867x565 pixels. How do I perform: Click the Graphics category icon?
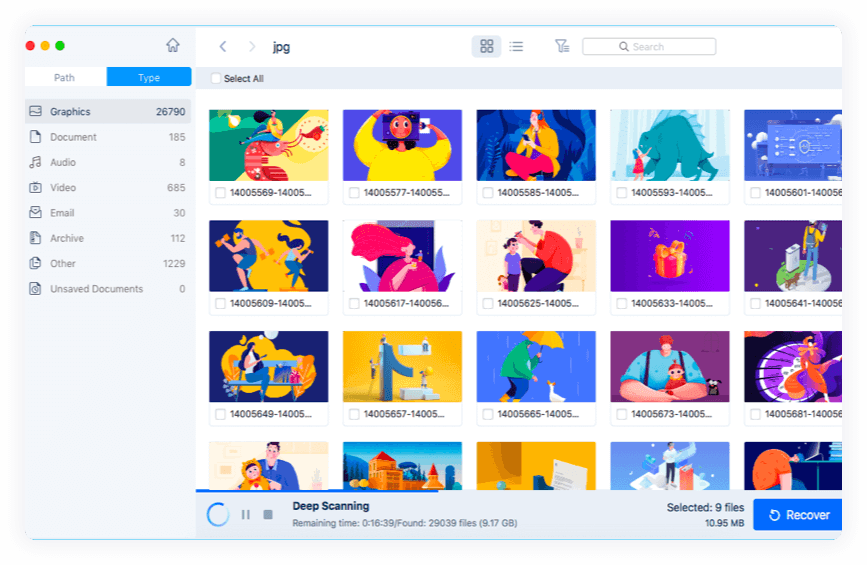[x=35, y=111]
